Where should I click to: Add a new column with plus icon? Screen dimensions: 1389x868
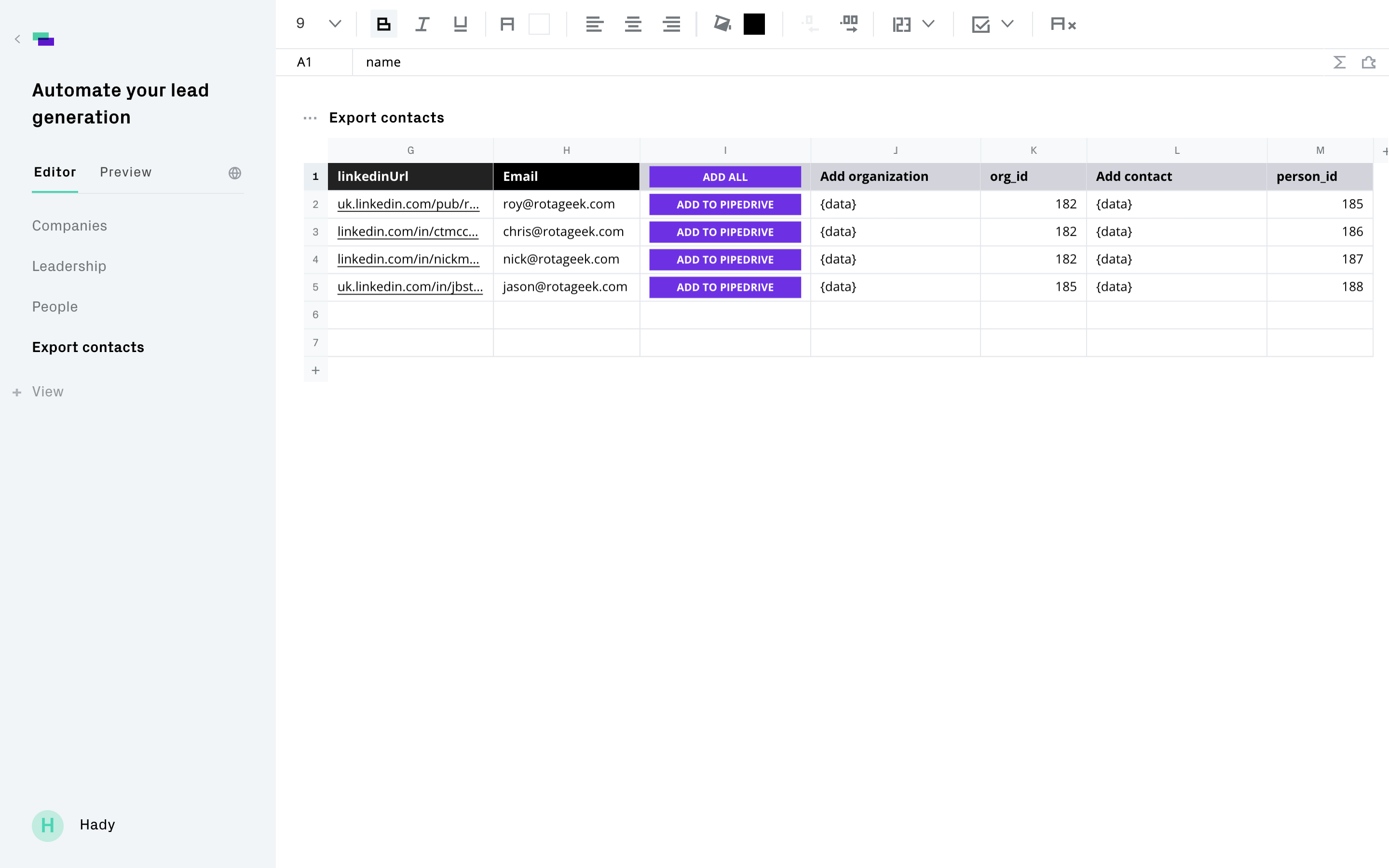click(1384, 151)
